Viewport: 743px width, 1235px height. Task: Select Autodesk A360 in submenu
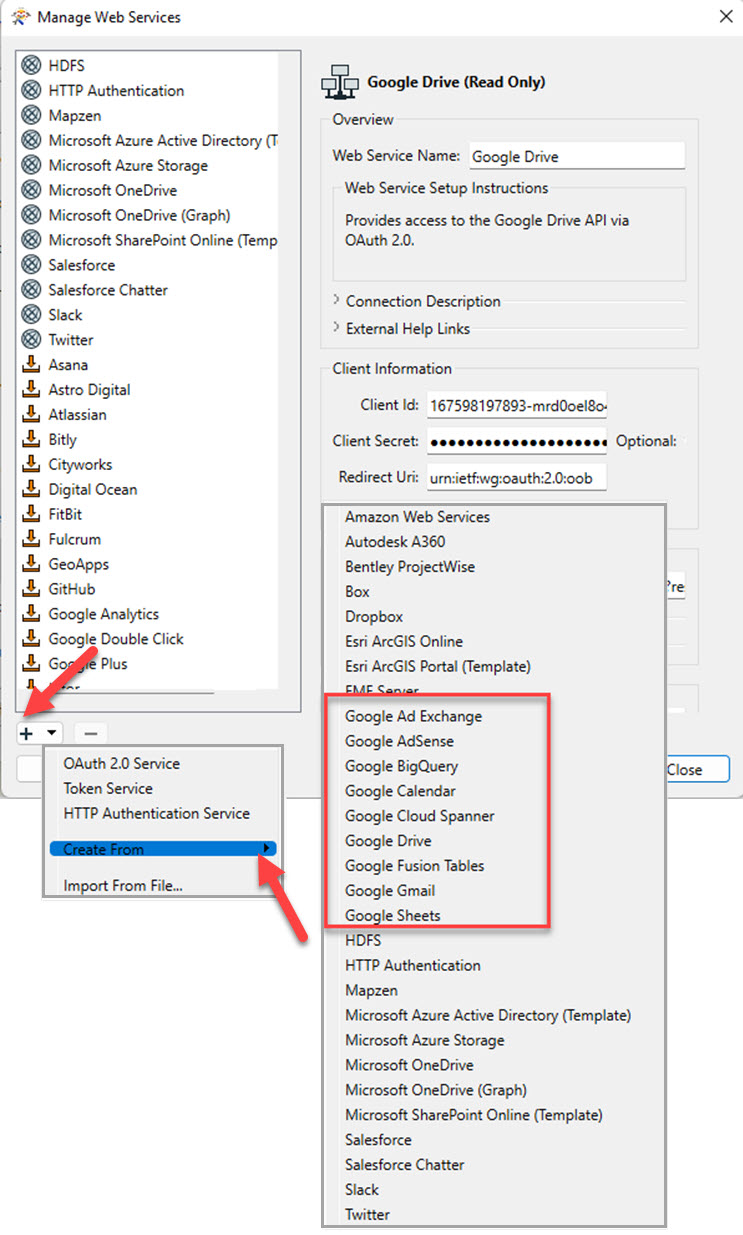pos(395,542)
